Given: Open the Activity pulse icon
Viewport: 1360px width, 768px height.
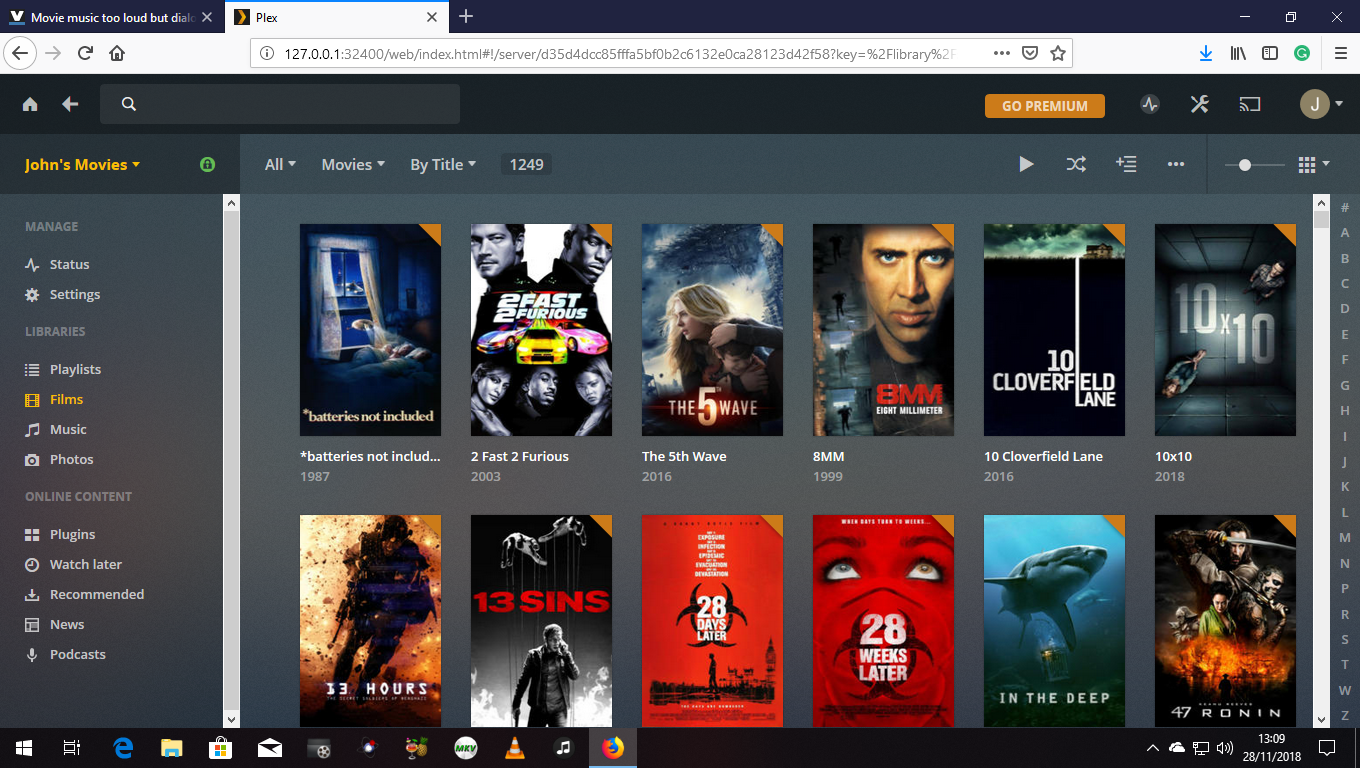Looking at the screenshot, I should click(1150, 104).
